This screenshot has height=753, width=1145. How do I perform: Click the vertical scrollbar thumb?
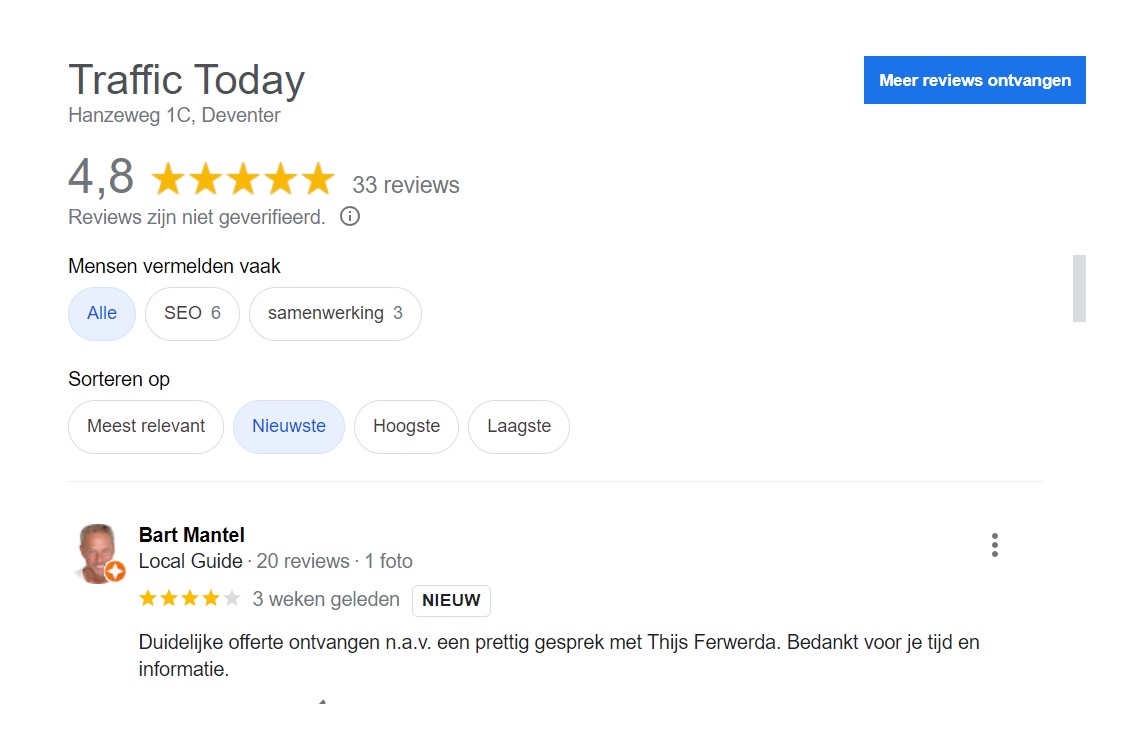(x=1079, y=288)
